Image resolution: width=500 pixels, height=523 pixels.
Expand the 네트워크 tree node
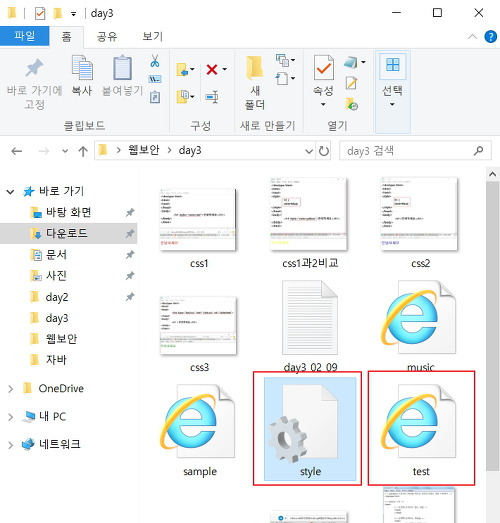[x=10, y=445]
